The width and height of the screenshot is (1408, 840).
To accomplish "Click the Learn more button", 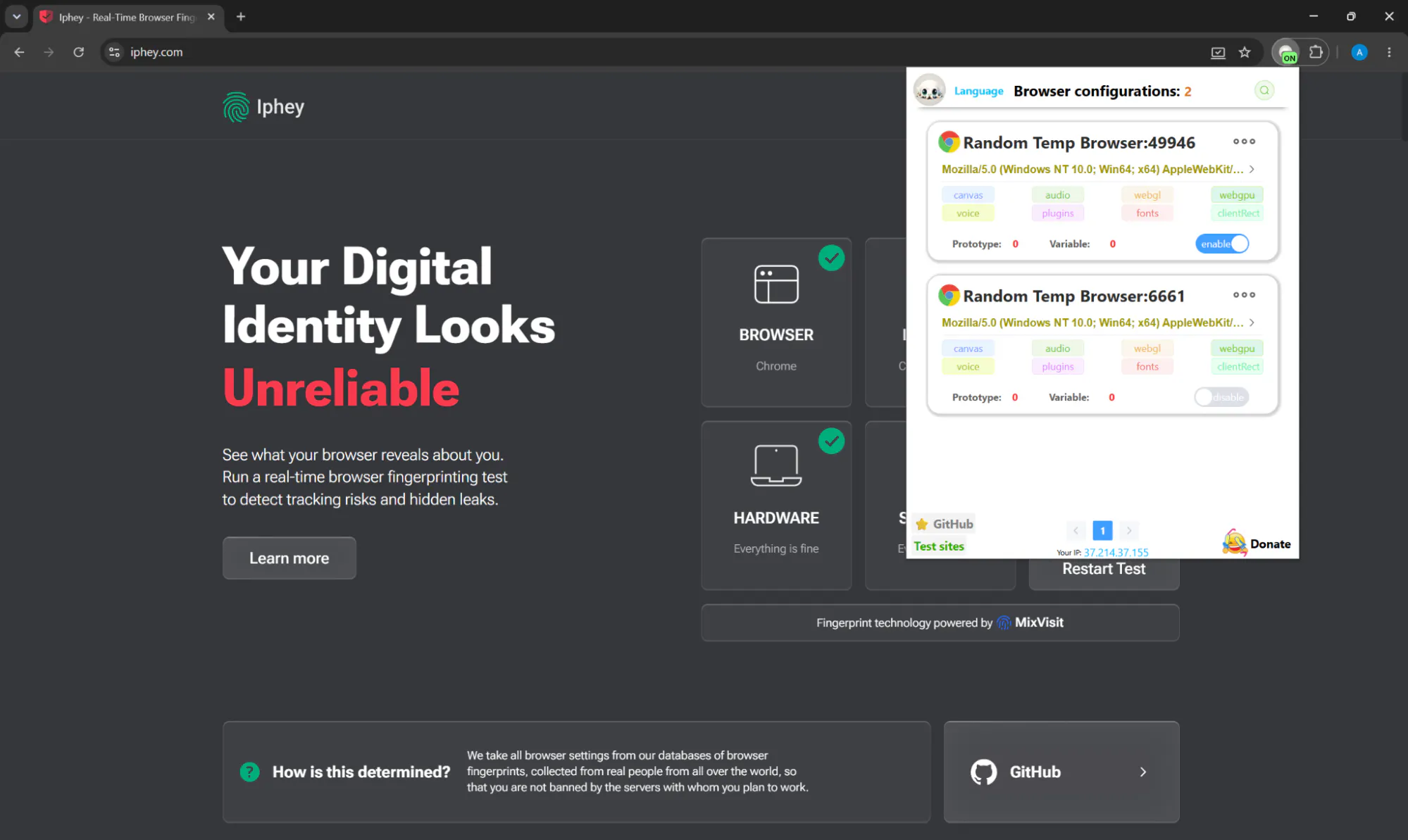I will tap(289, 558).
